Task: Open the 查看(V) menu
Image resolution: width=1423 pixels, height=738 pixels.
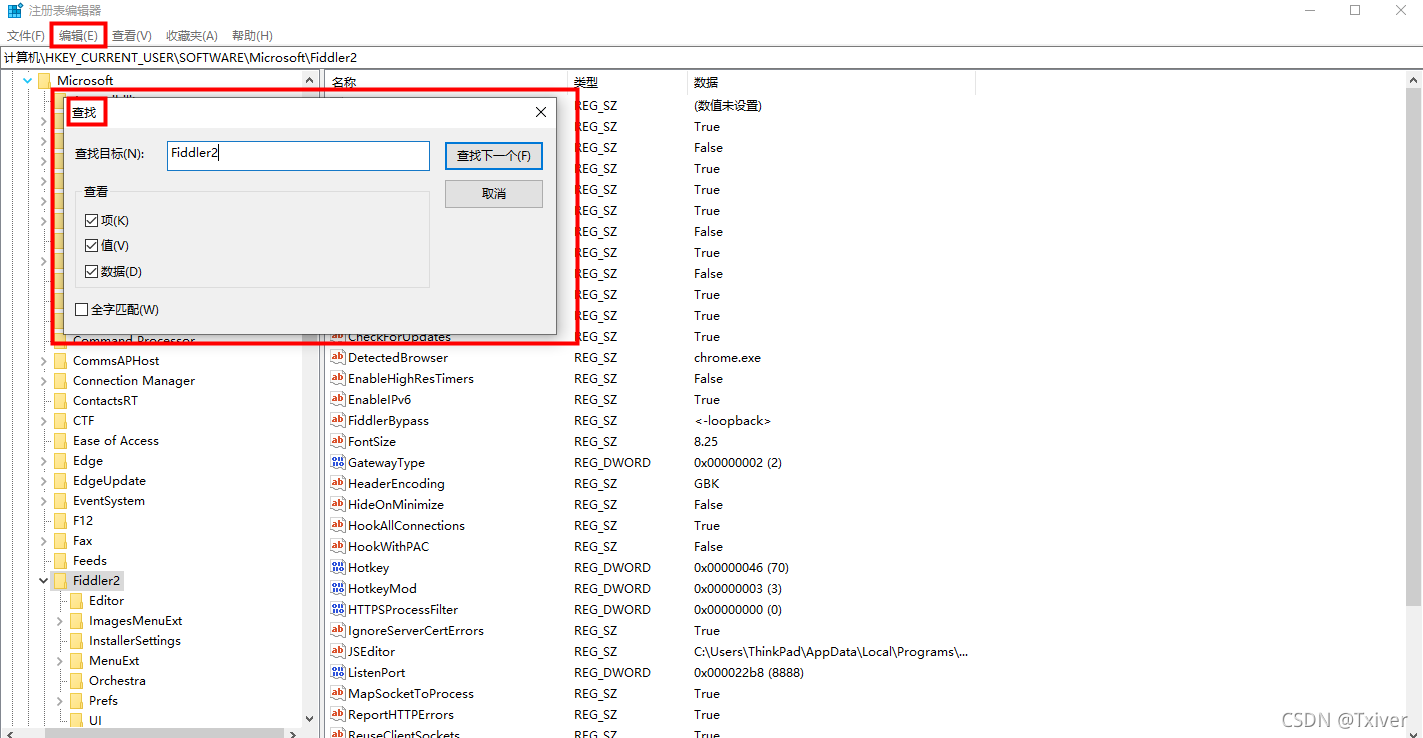Action: pyautogui.click(x=132, y=35)
